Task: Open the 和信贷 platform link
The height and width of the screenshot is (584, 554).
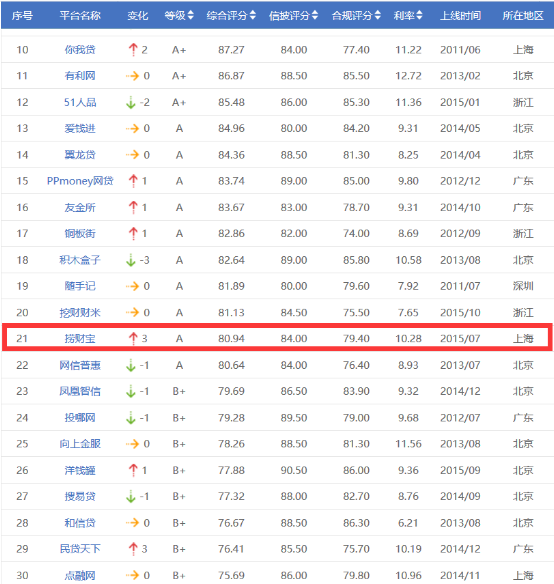Action: 80,523
